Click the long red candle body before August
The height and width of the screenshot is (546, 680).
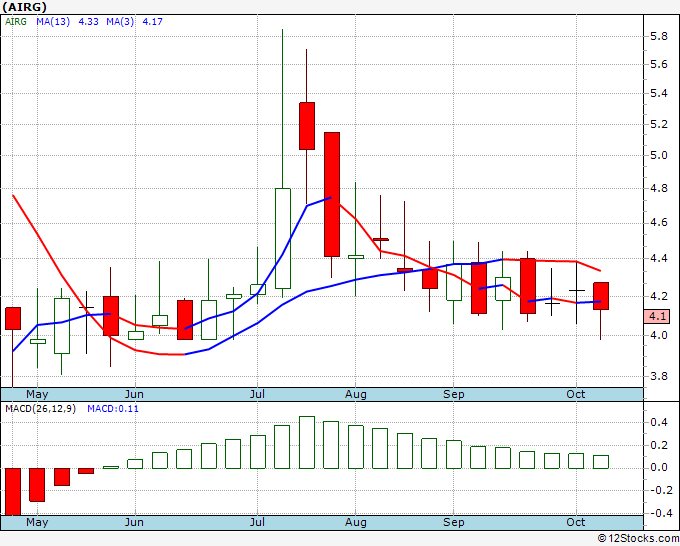pyautogui.click(x=332, y=194)
